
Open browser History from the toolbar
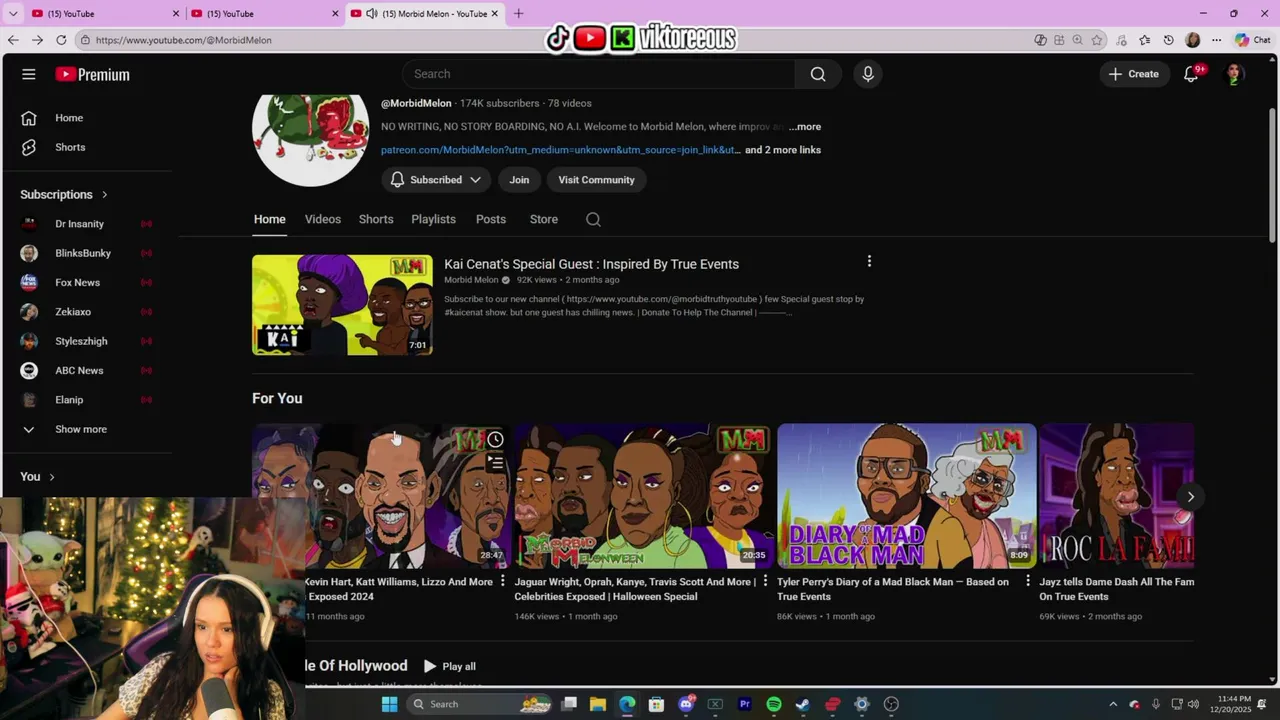(1169, 40)
